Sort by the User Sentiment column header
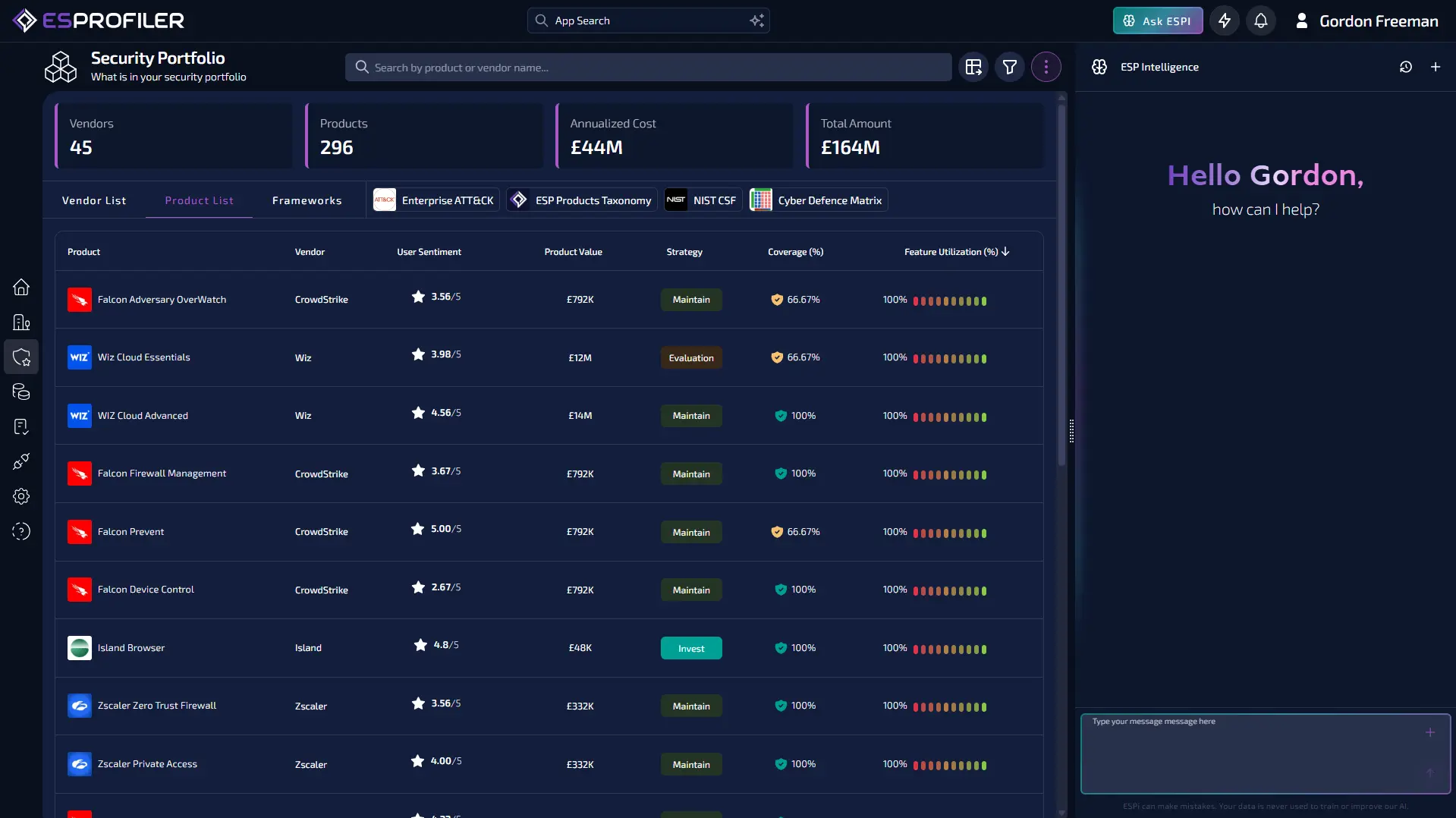The image size is (1456, 818). (429, 252)
